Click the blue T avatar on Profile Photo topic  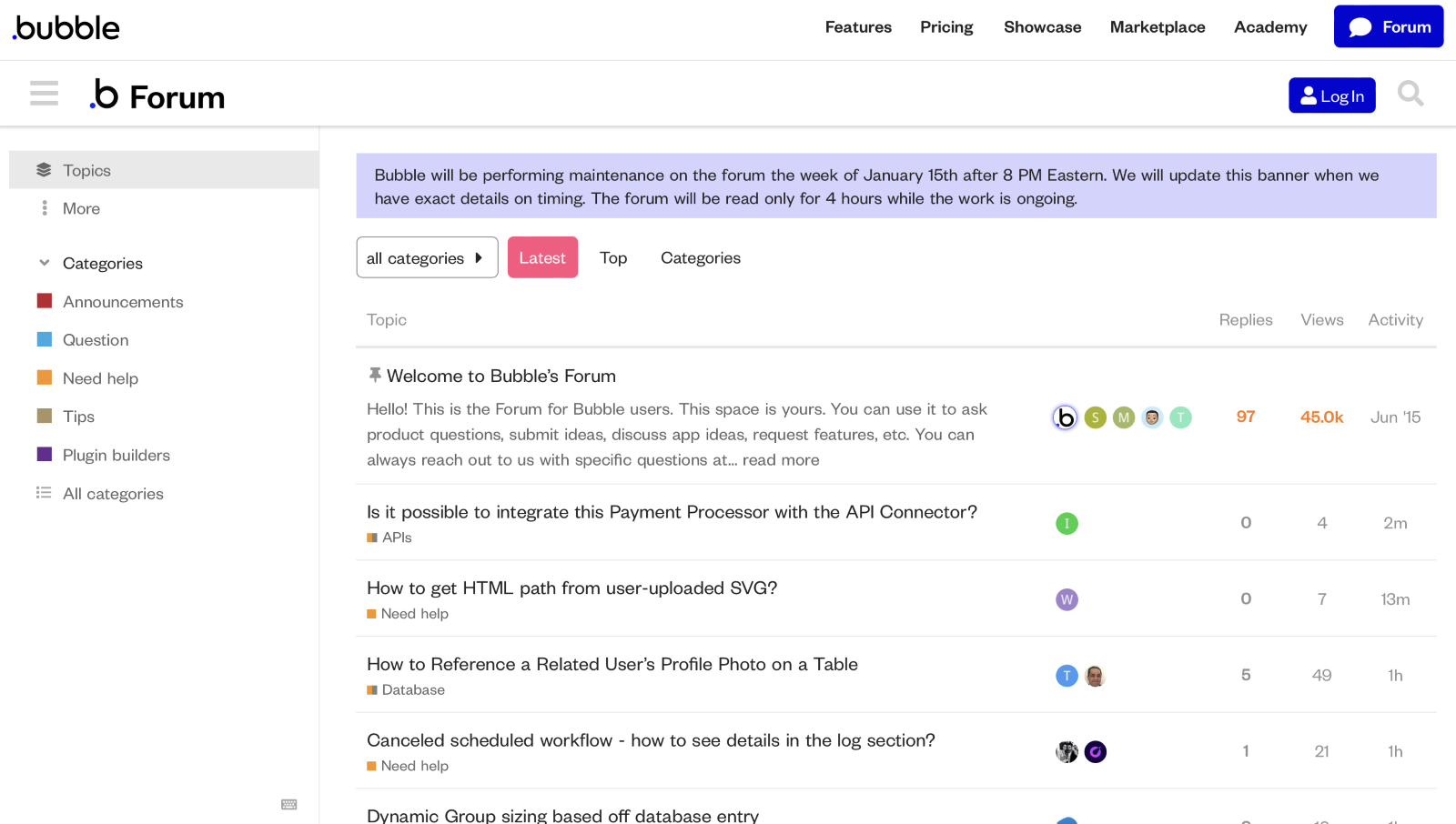(1067, 676)
